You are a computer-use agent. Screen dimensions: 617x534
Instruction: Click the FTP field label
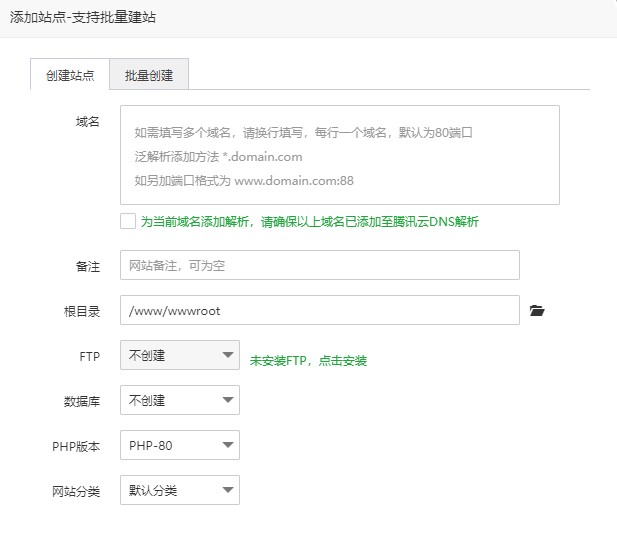[89, 356]
